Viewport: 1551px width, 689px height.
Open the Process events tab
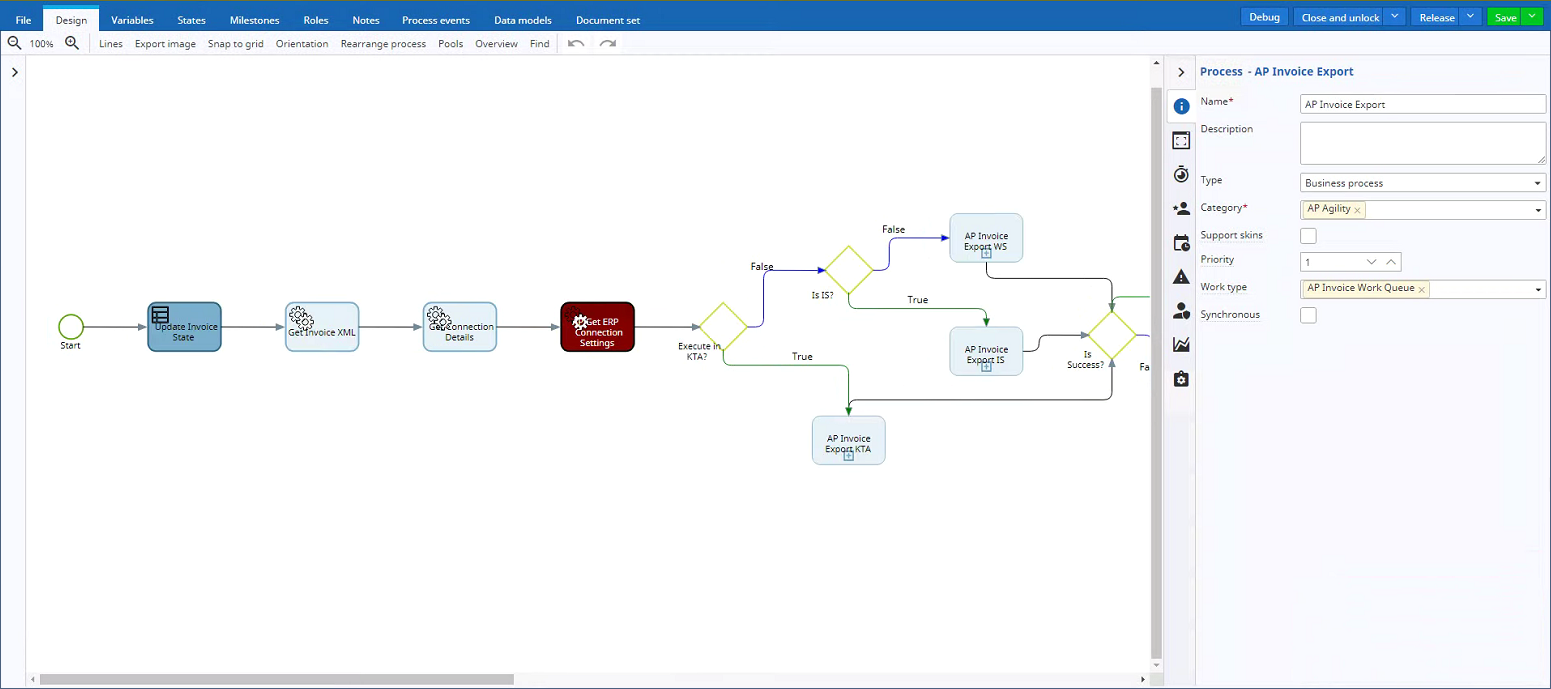pos(435,20)
